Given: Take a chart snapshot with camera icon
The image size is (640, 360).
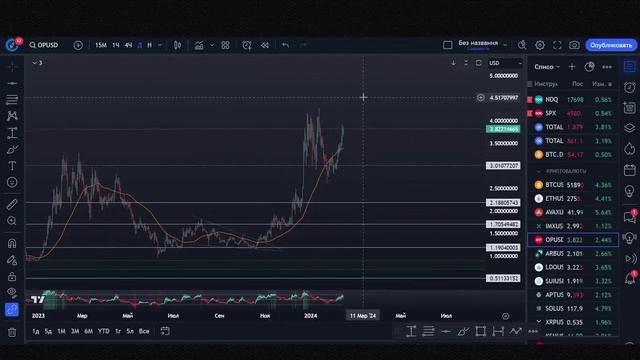Looking at the screenshot, I should click(574, 45).
